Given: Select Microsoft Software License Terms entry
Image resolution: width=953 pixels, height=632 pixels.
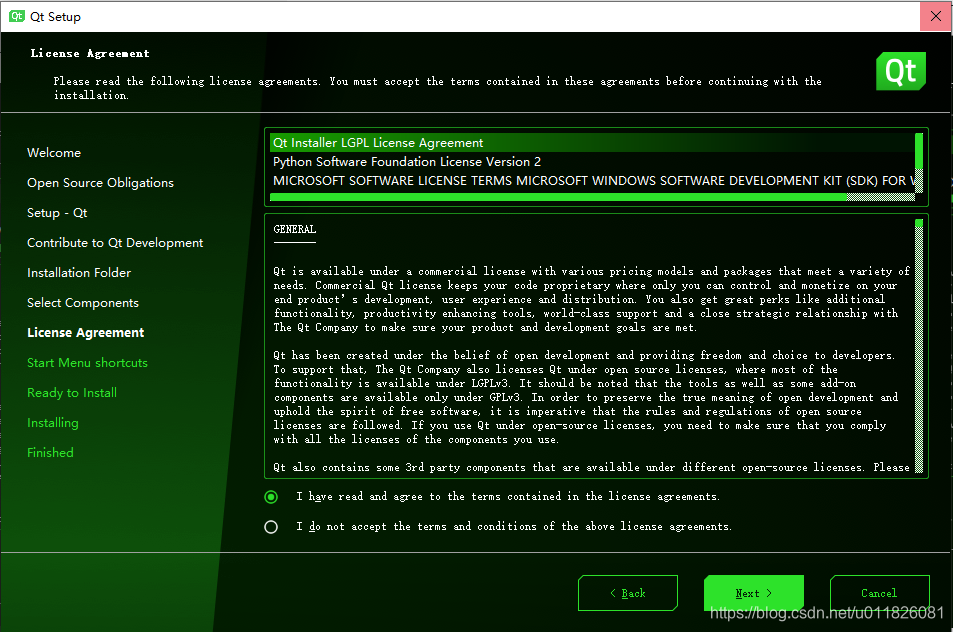Looking at the screenshot, I should point(592,180).
